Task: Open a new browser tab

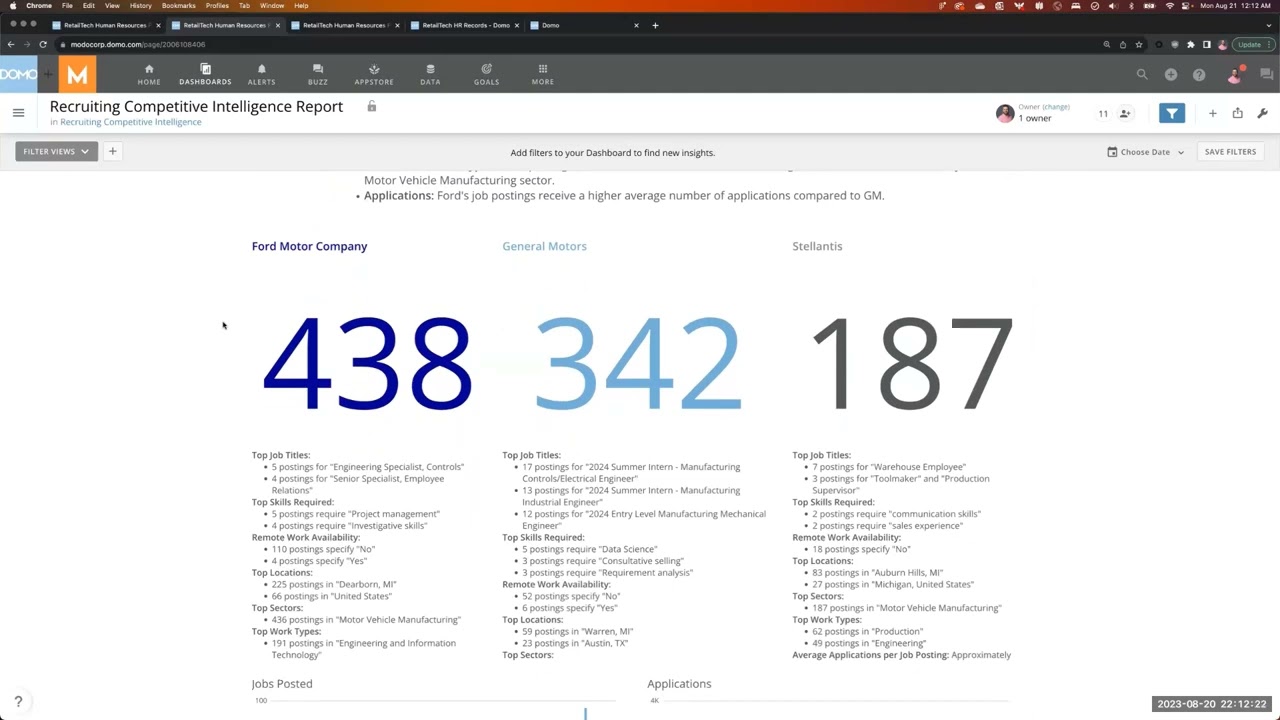Action: coord(655,25)
